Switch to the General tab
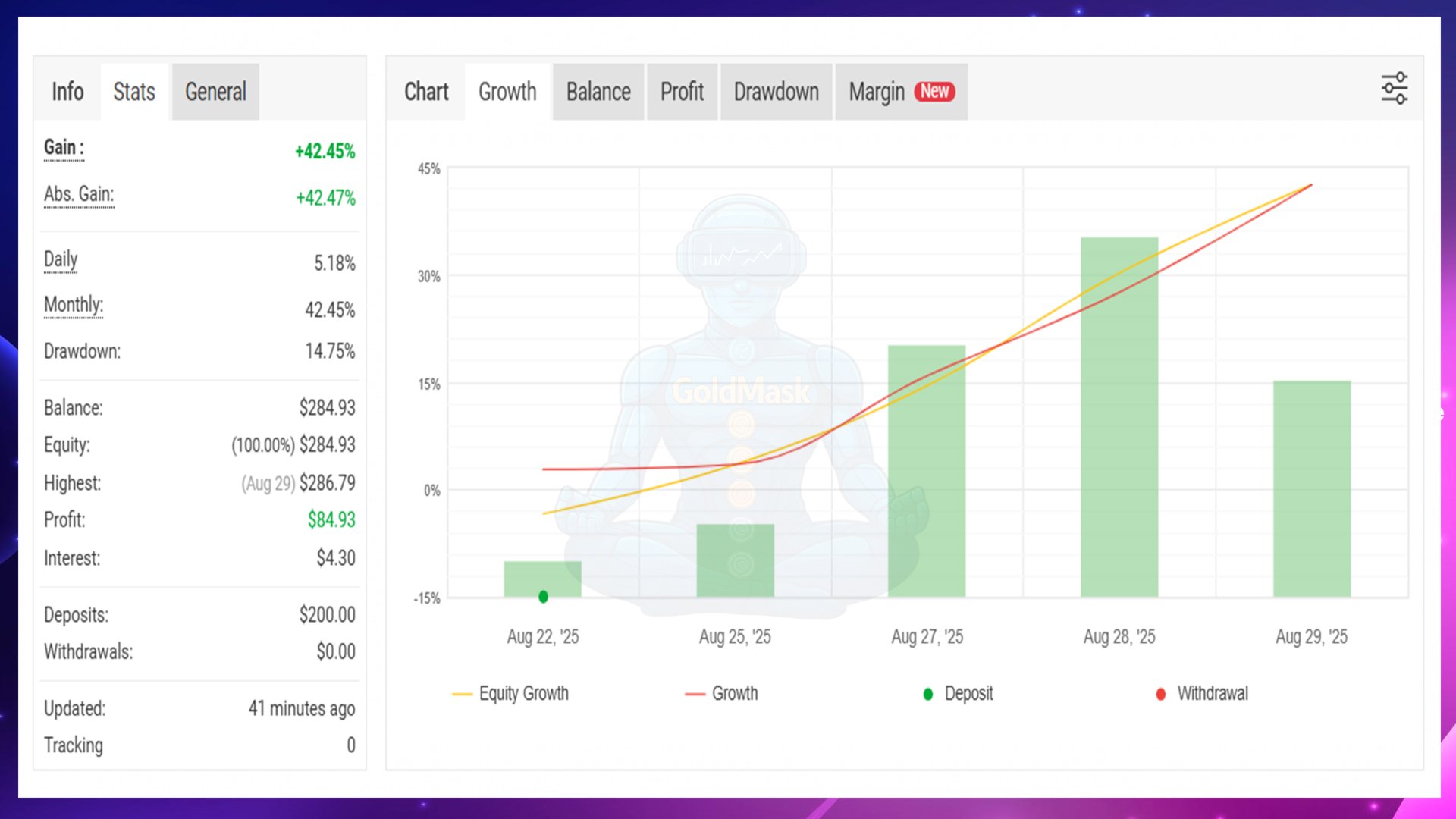The height and width of the screenshot is (819, 1456). [x=215, y=92]
